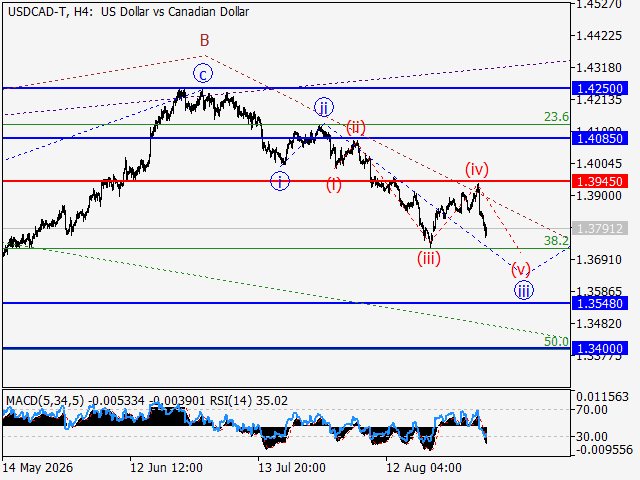This screenshot has height=480, width=640.
Task: Click the MACD(5,34,5) indicator label
Action: pyautogui.click(x=45, y=401)
